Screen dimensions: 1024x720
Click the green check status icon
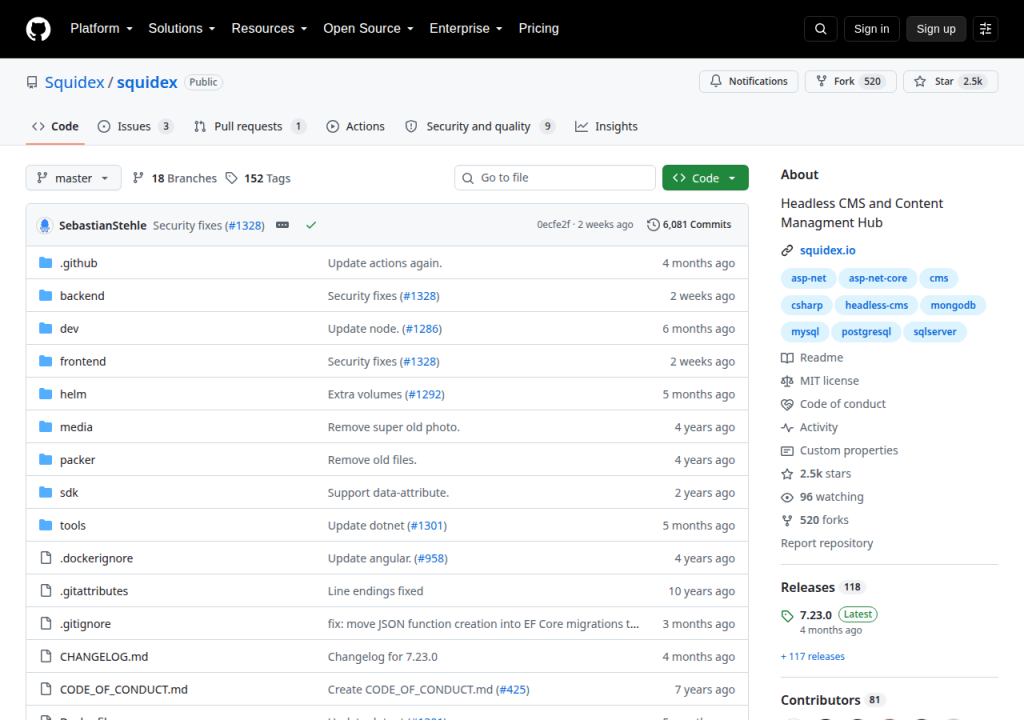[311, 225]
